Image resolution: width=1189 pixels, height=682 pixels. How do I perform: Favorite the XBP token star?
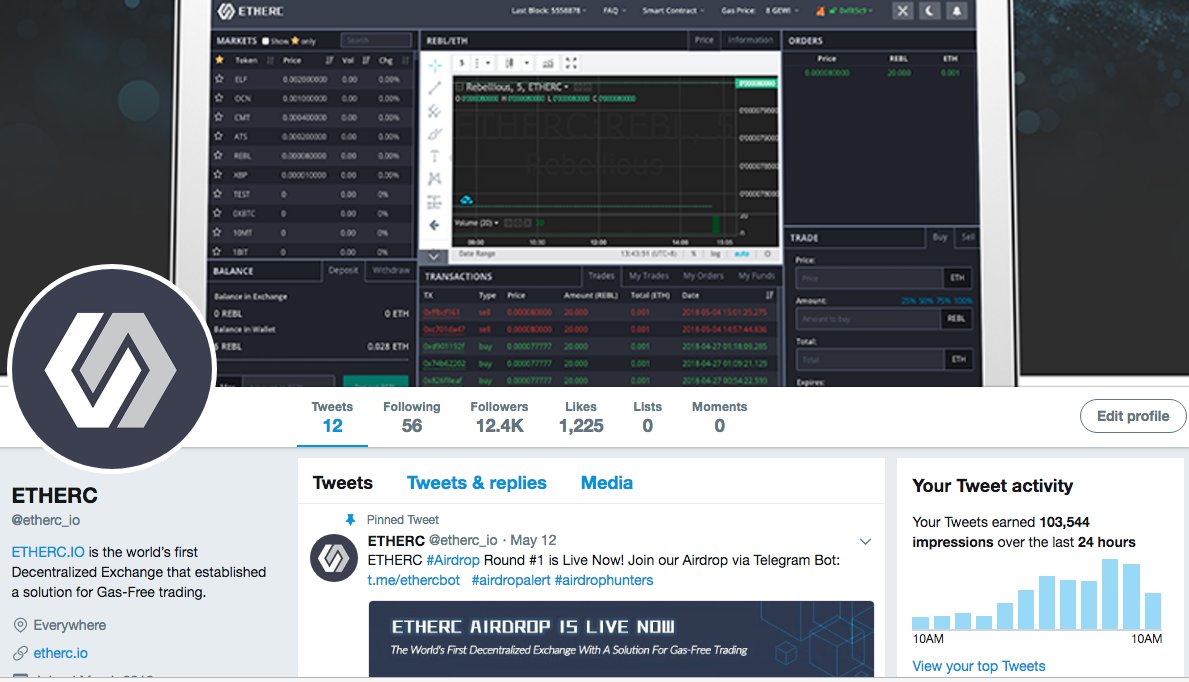click(x=219, y=174)
